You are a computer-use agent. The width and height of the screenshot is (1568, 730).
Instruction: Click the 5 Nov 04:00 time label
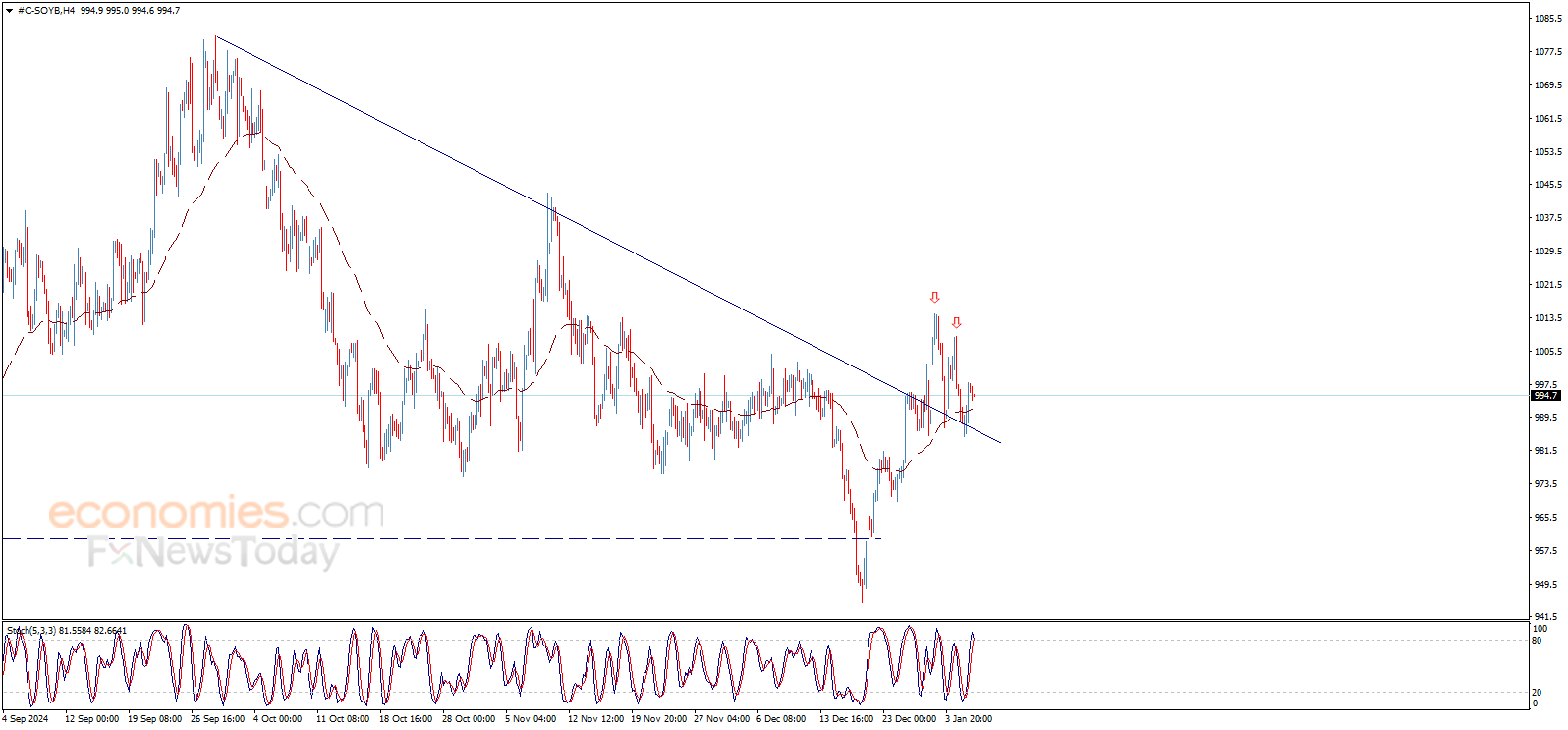click(x=531, y=719)
